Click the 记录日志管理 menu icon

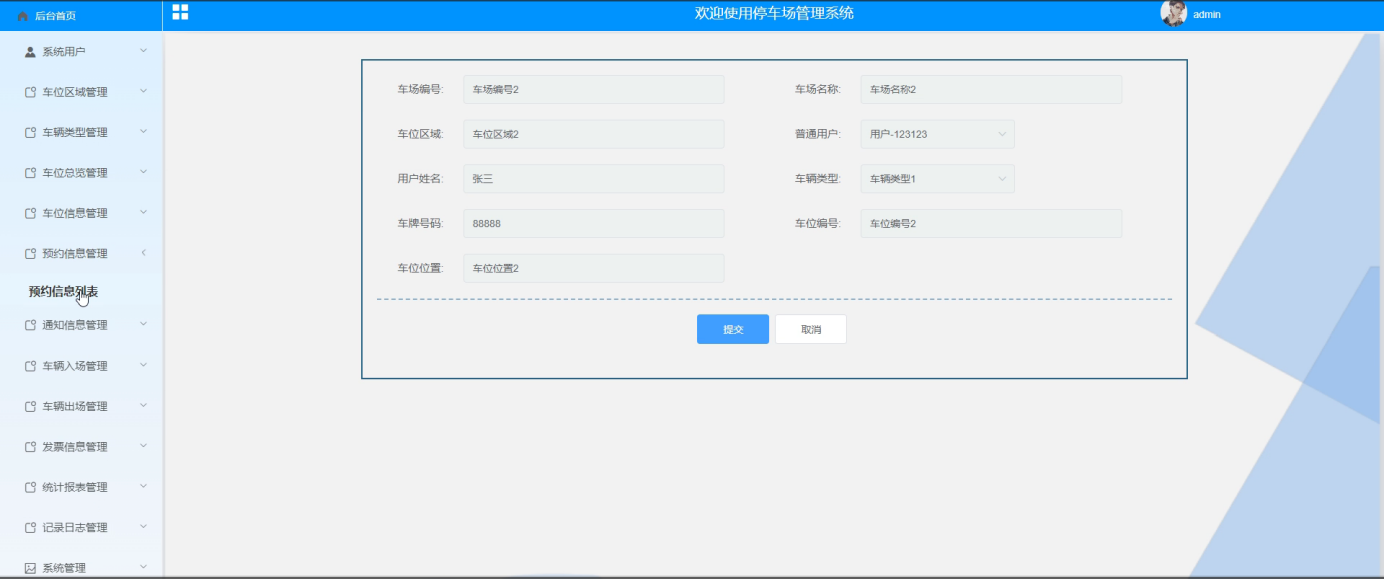click(x=30, y=528)
